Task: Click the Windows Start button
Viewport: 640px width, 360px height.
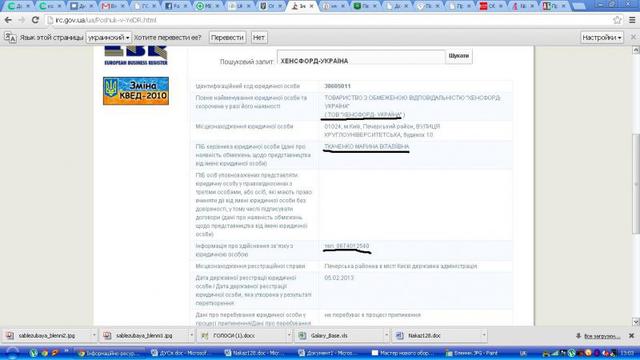Action: 12,353
